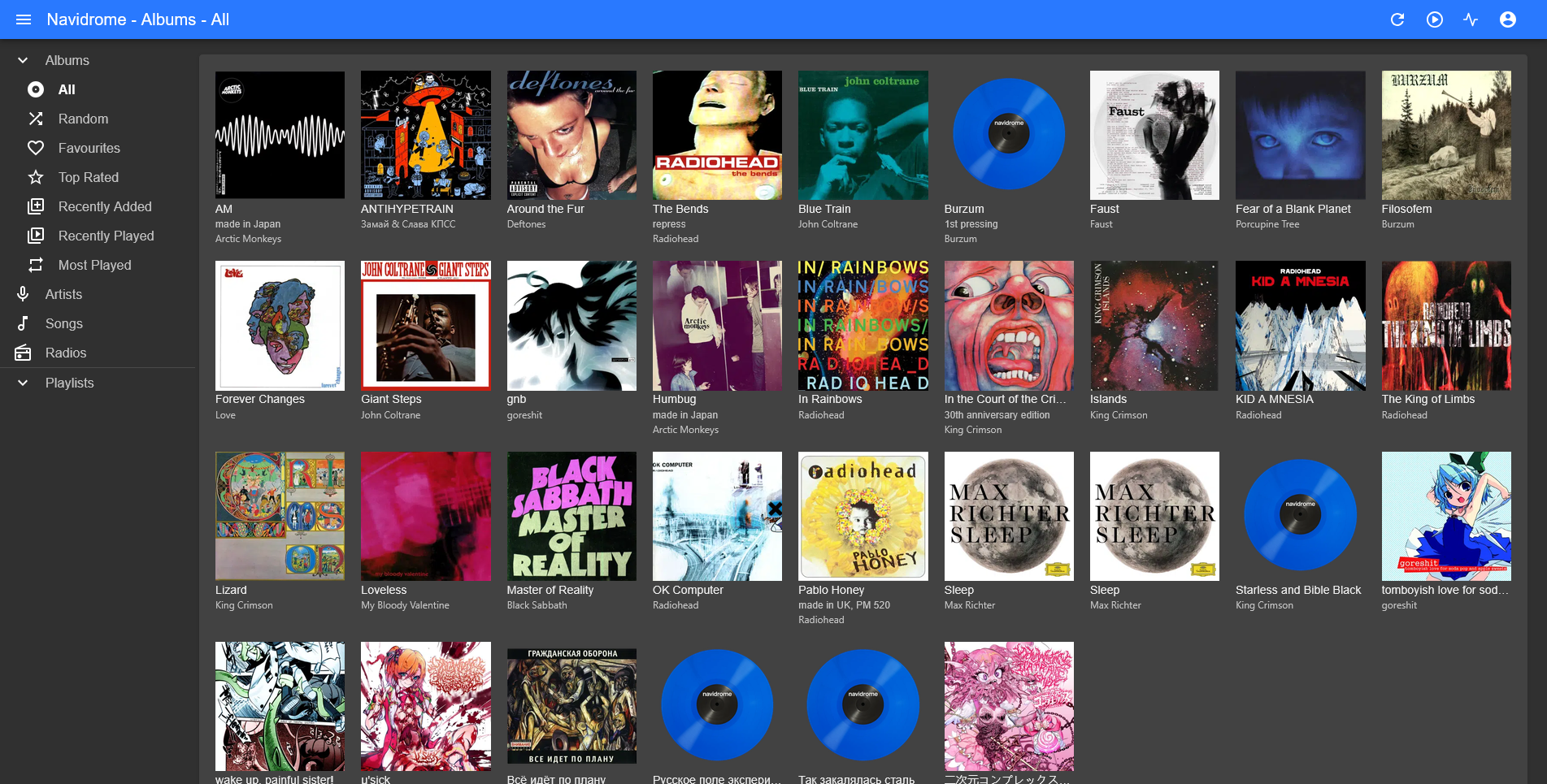The height and width of the screenshot is (784, 1547).
Task: Open Favourites albums view
Action: [98, 148]
